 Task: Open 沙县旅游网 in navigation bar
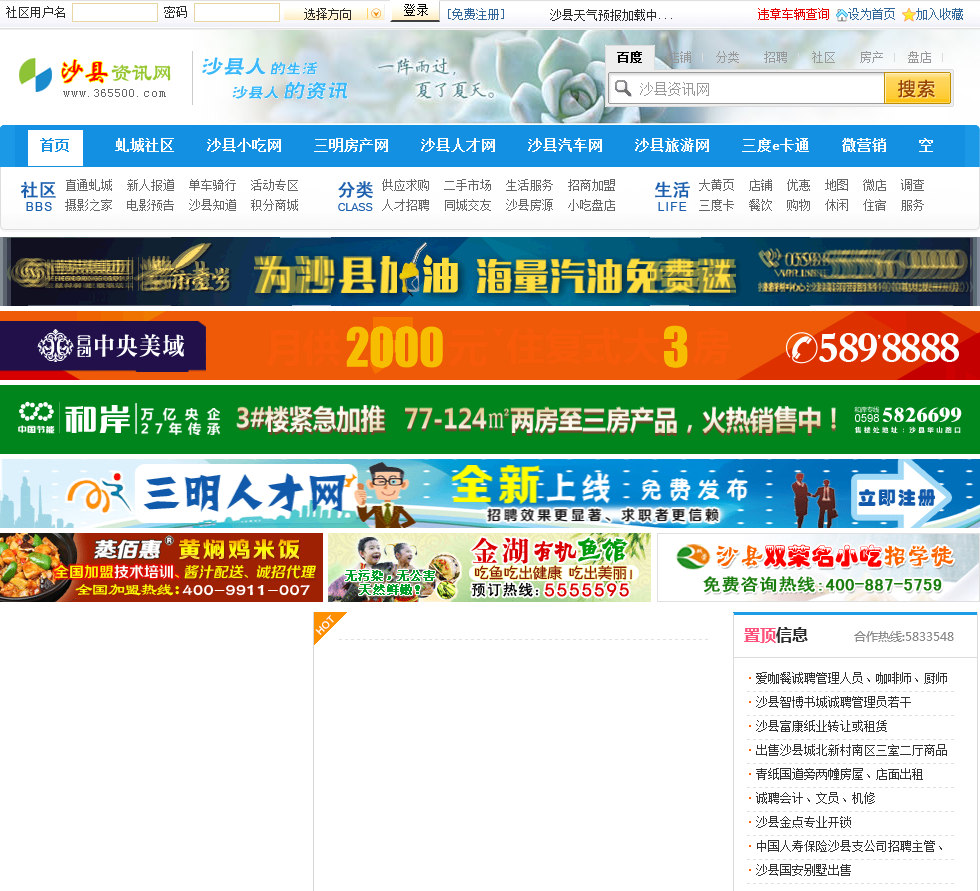point(672,146)
